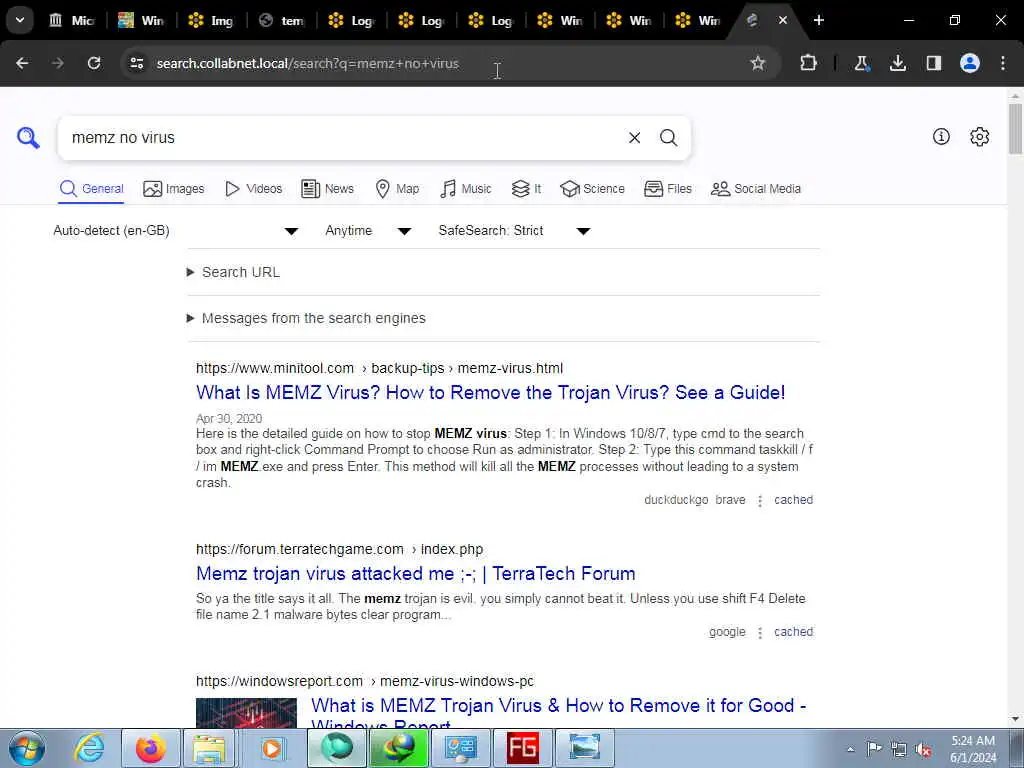The height and width of the screenshot is (768, 1024).
Task: Click the SearXNG magnifier logo beside search box
Action: pyautogui.click(x=28, y=138)
